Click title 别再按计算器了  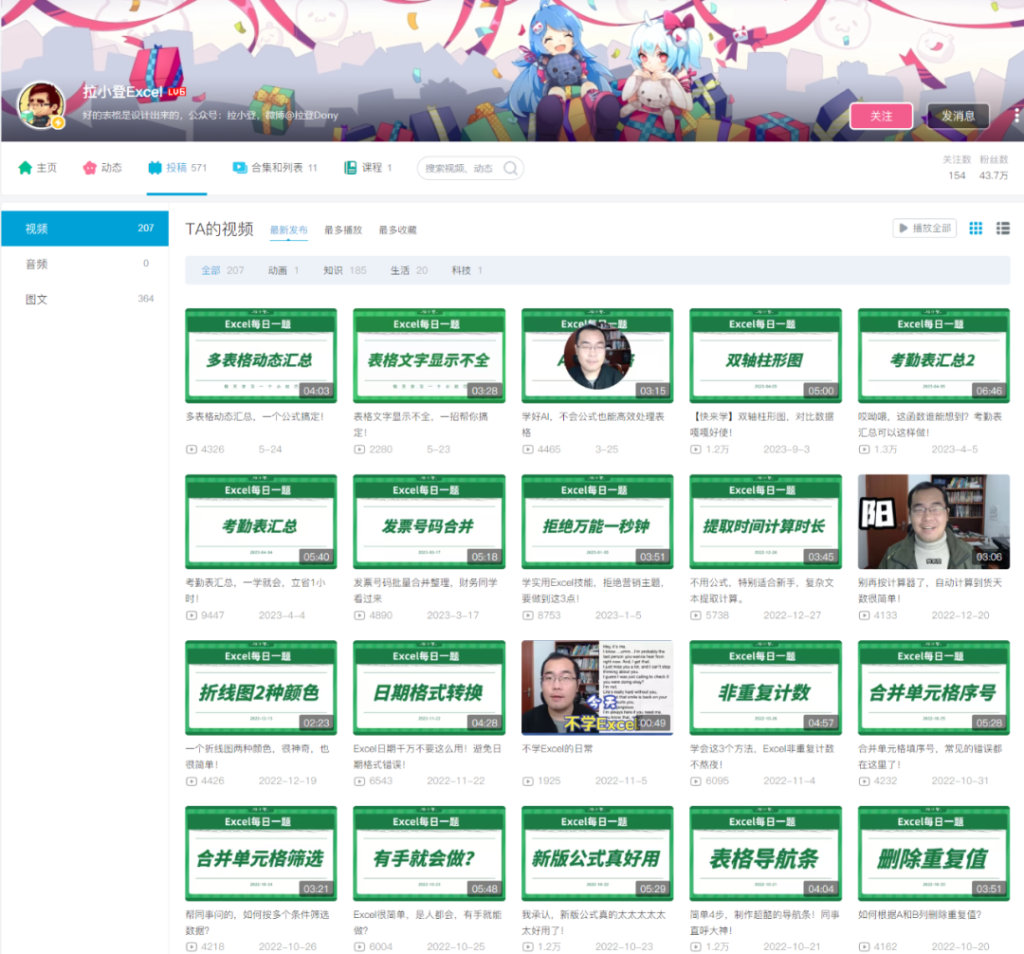[x=930, y=590]
